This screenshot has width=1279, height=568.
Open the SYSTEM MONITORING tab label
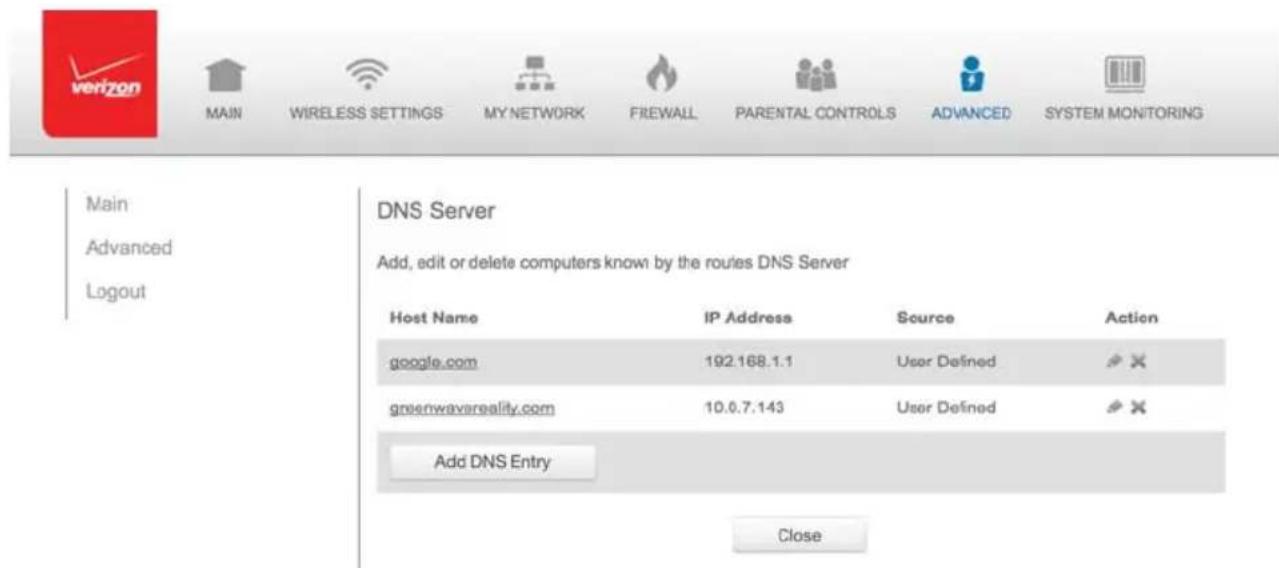(x=1123, y=114)
